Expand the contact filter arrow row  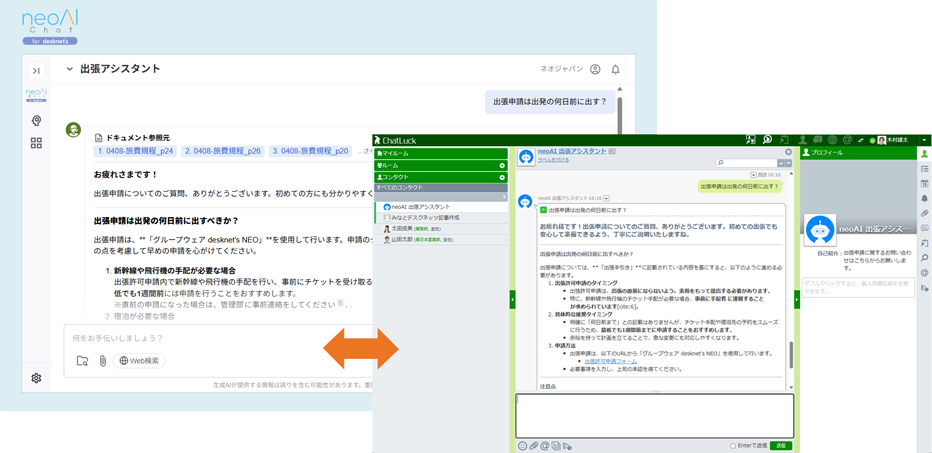click(x=440, y=197)
